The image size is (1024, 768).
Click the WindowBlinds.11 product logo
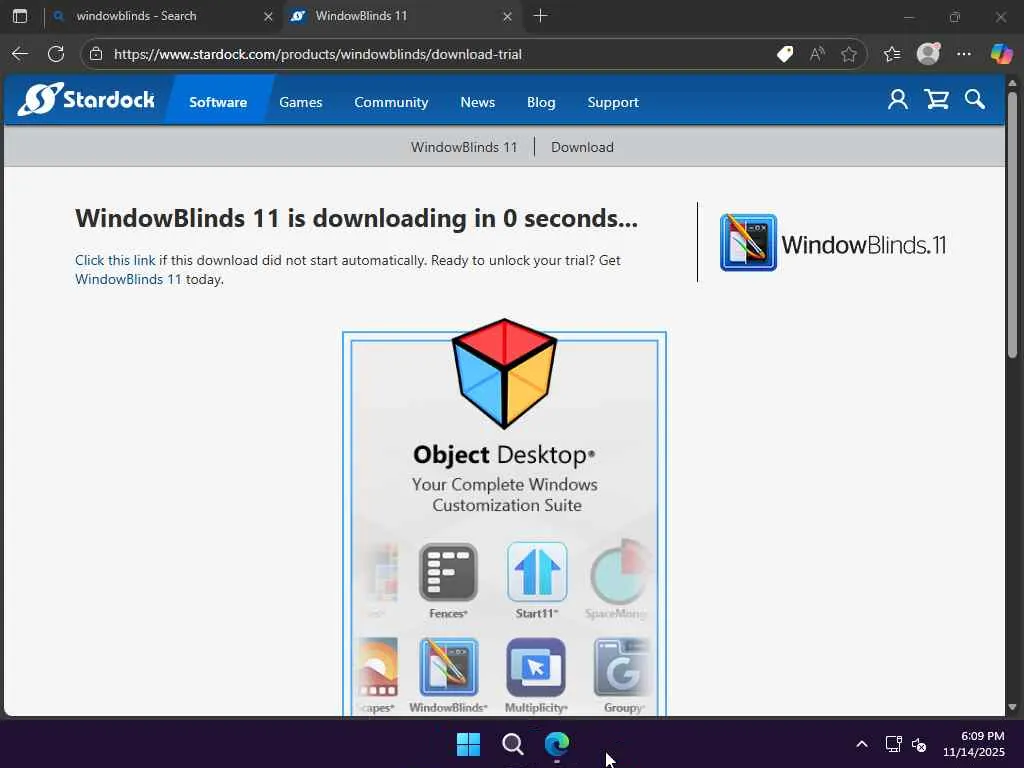[x=833, y=243]
